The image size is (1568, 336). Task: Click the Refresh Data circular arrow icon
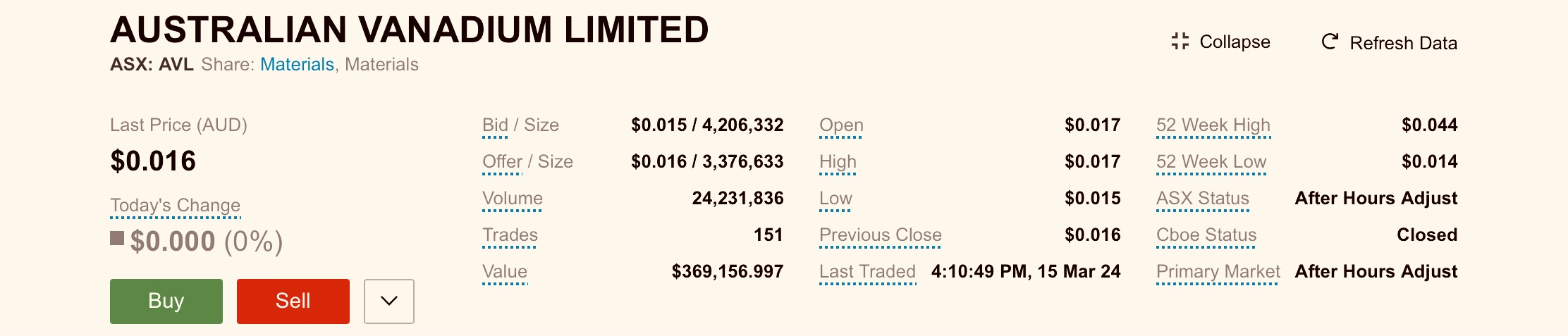click(1330, 42)
